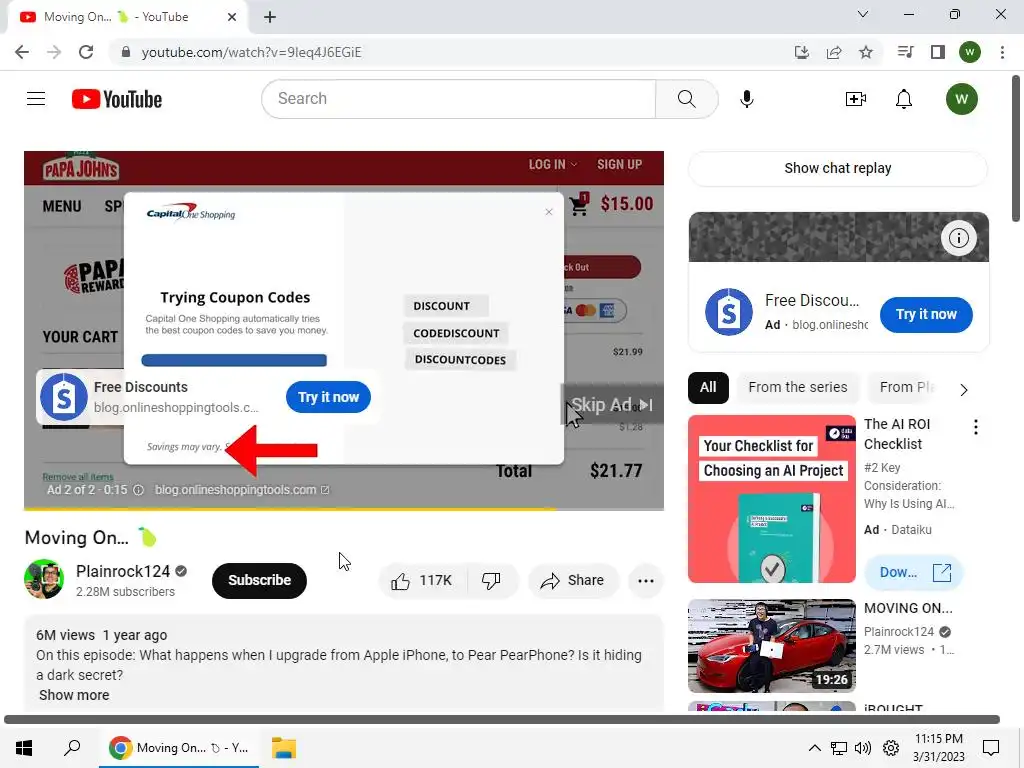1024x768 pixels.
Task: Click the horizontal scrollbar
Action: click(502, 719)
